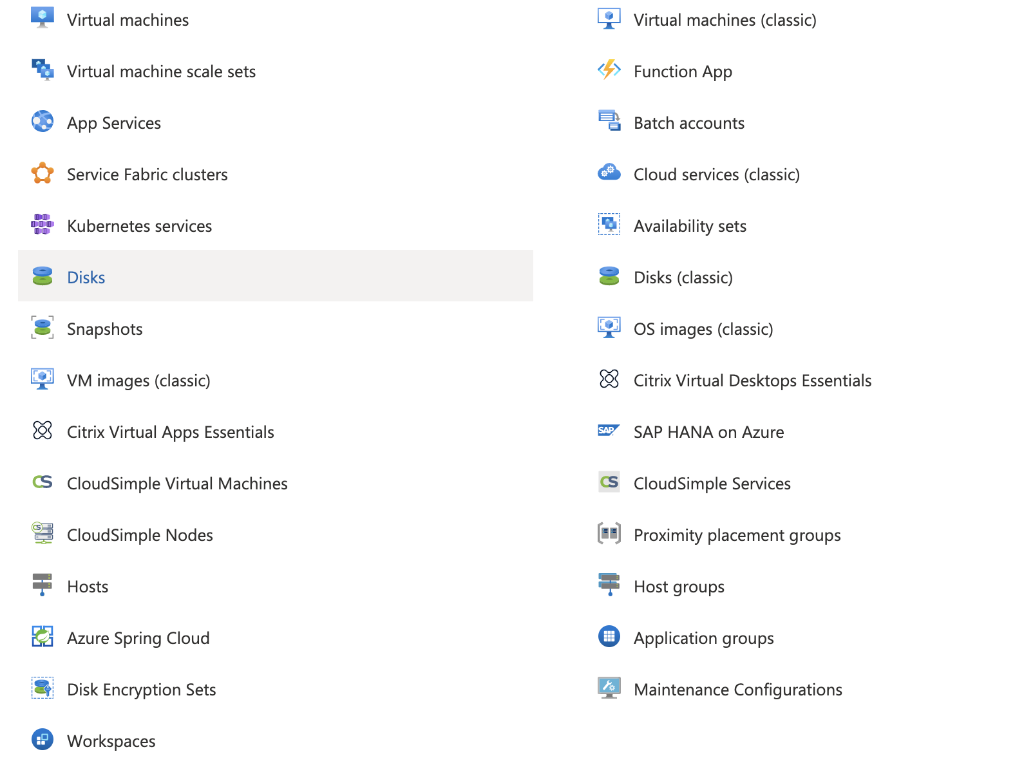Open Disk Encryption Sets link
The width and height of the screenshot is (1024, 783).
pos(142,690)
